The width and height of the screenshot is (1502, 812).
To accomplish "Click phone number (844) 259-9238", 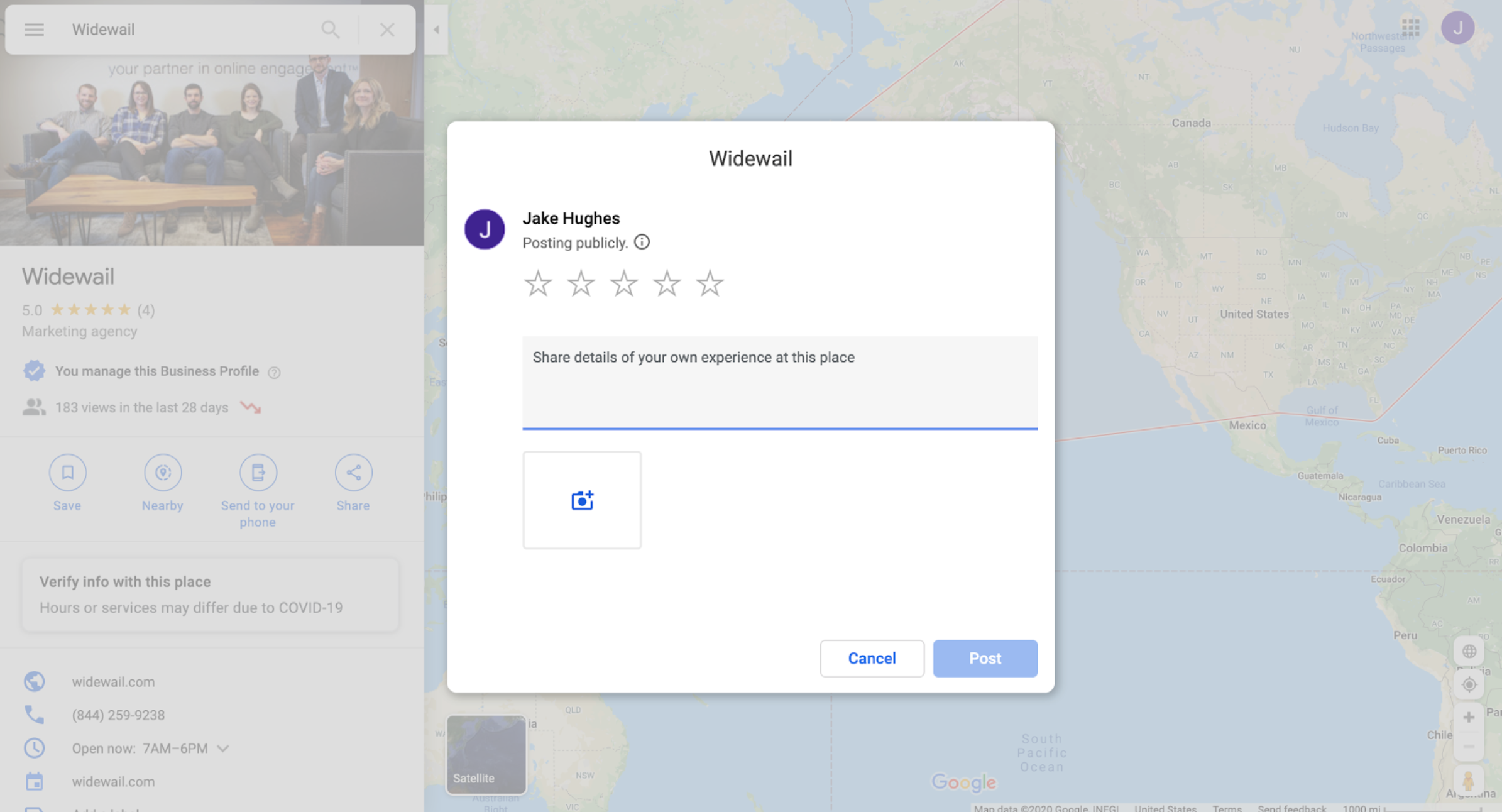I will coord(118,715).
